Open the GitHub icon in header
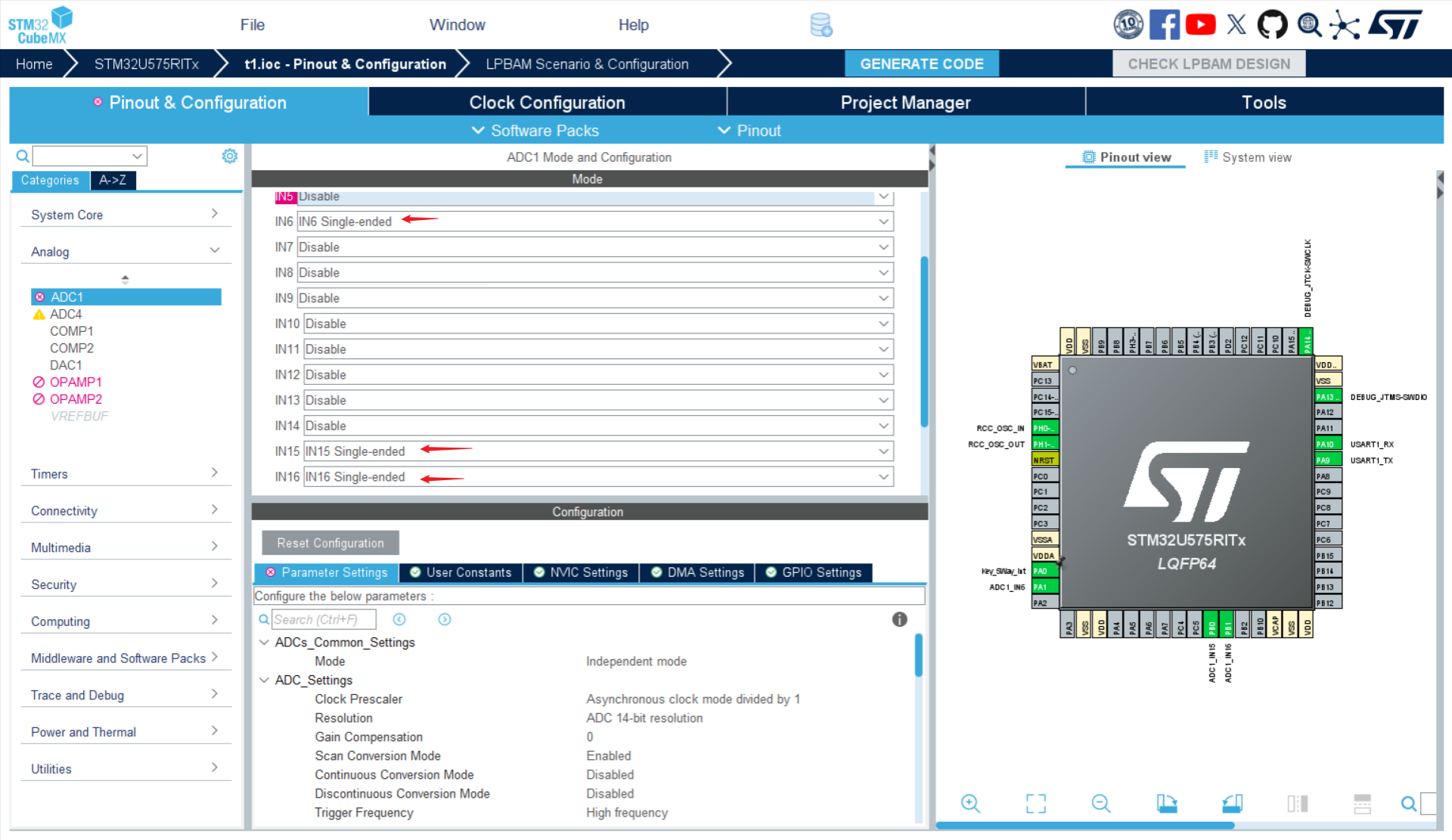Image resolution: width=1452 pixels, height=840 pixels. [x=1272, y=25]
